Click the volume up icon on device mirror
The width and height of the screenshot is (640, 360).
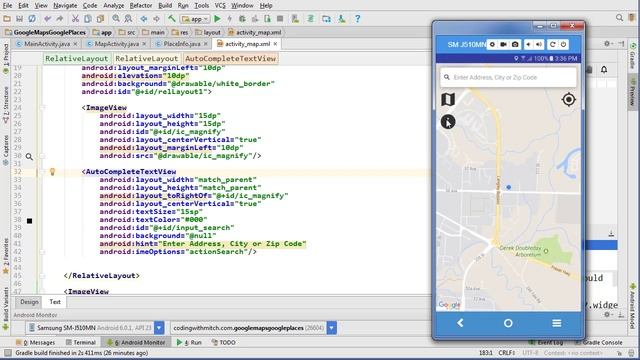(539, 44)
